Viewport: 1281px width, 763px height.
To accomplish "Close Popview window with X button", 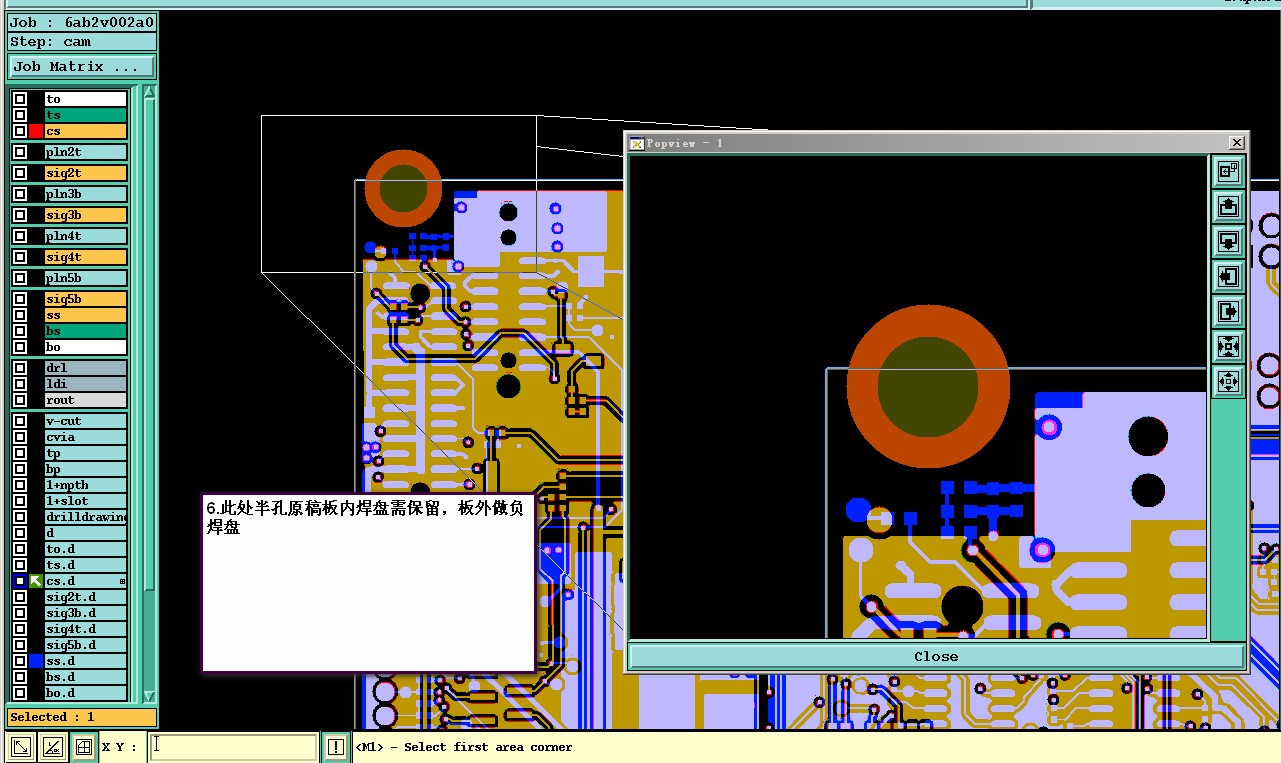I will tap(1236, 143).
